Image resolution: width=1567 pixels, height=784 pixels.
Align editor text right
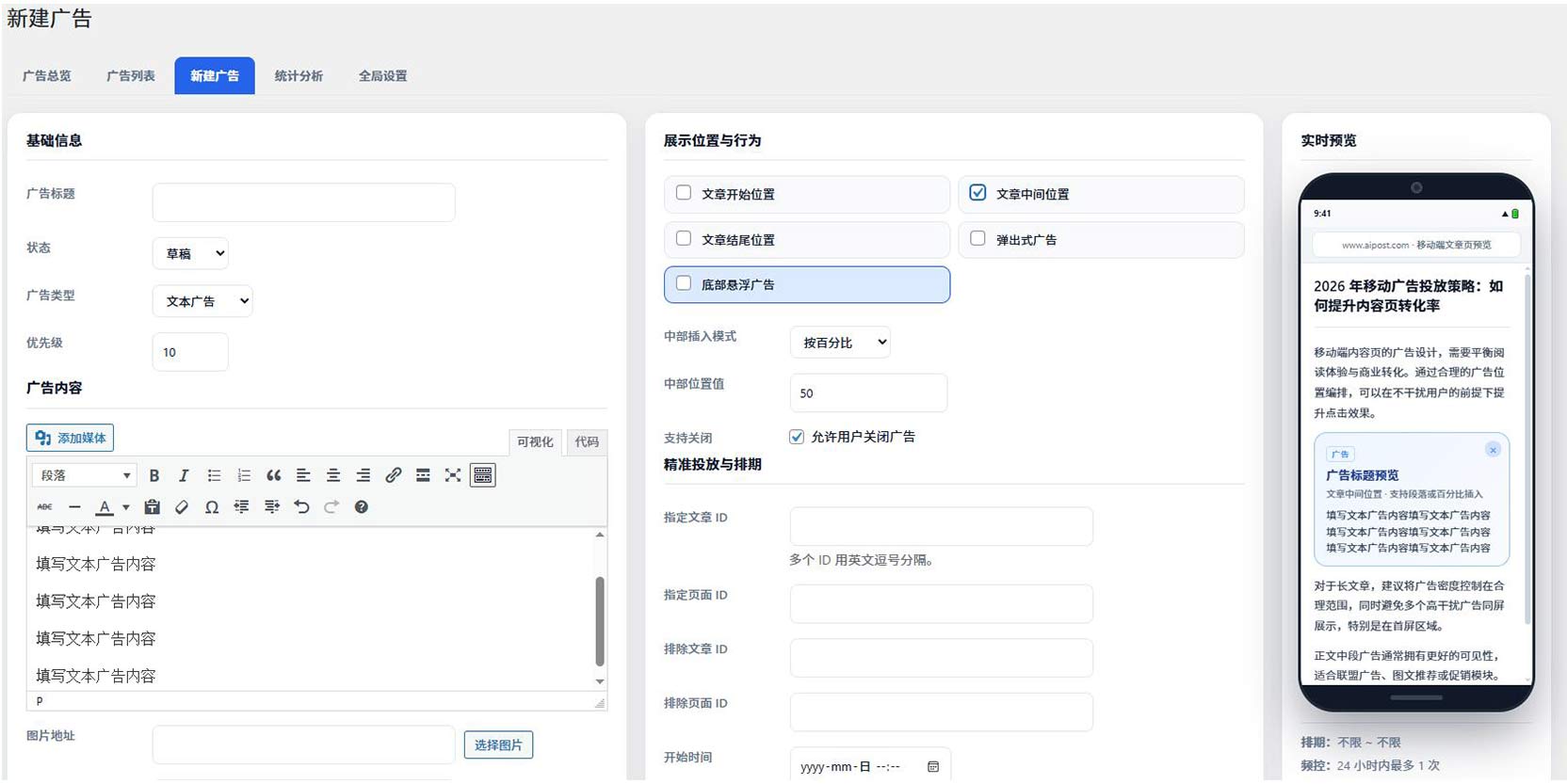coord(363,475)
